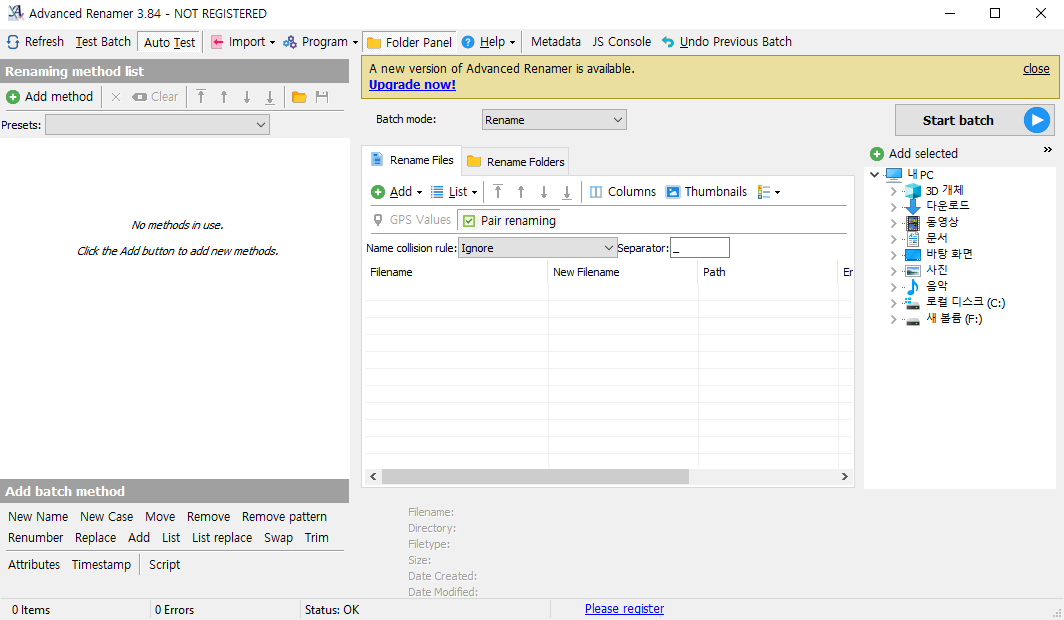Click the Upgrade now! link

point(413,85)
